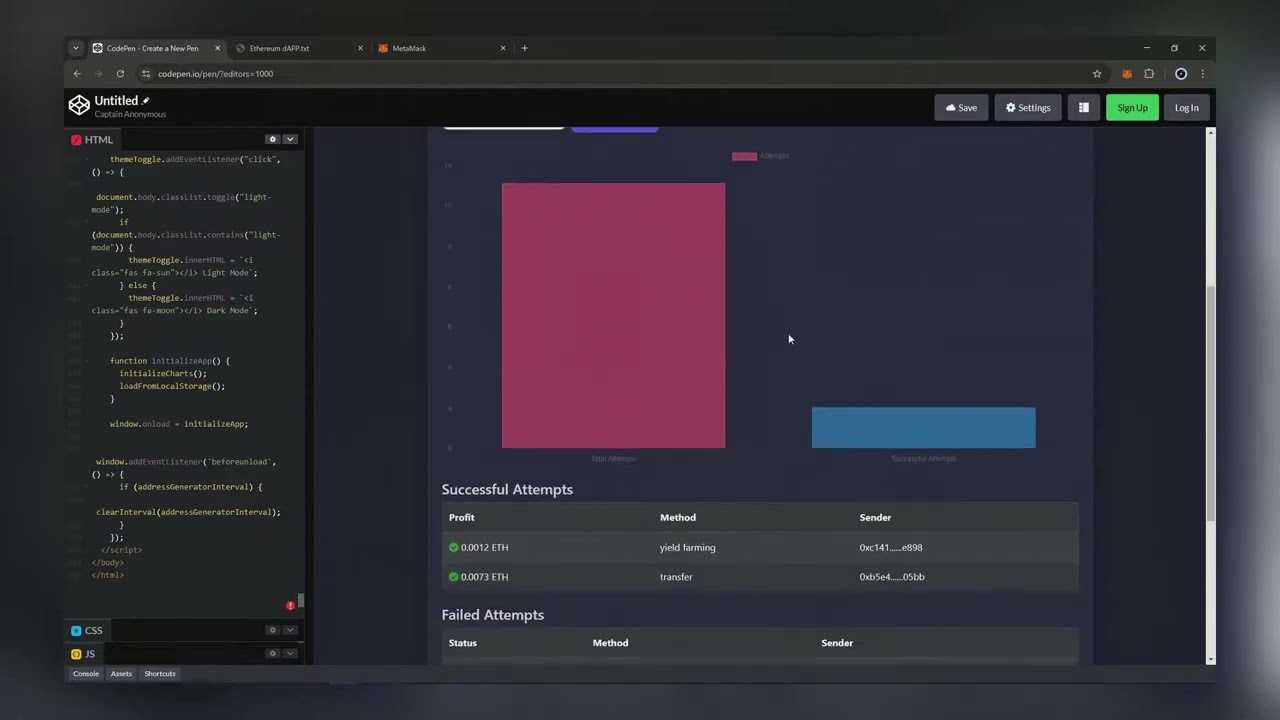Screen dimensions: 1280x720
Task: Click green check icon on 0.0012 ETH row
Action: point(453,547)
